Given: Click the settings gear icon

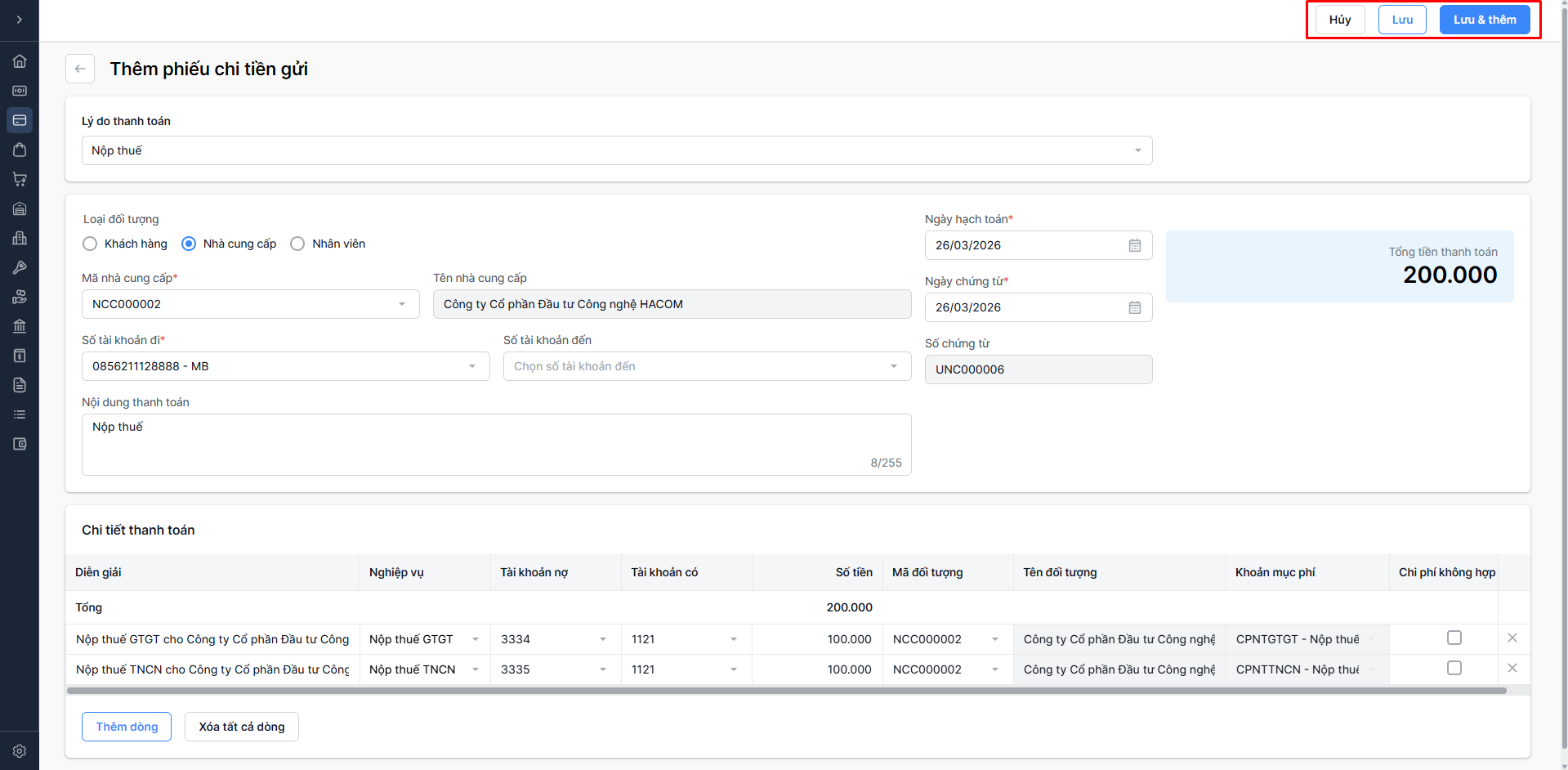Looking at the screenshot, I should tap(20, 750).
